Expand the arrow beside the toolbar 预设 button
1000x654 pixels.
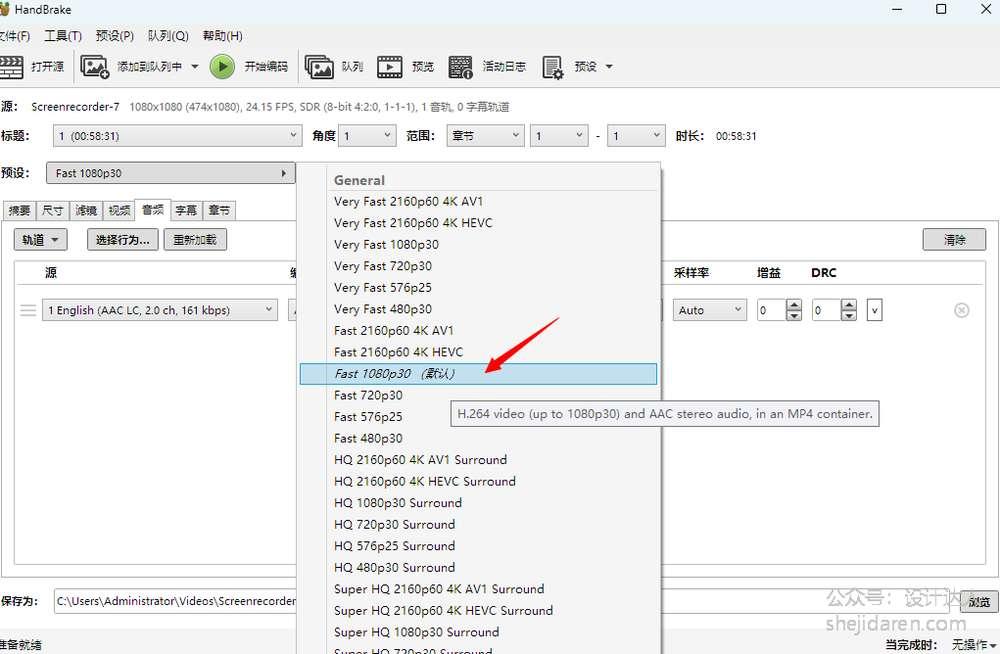pos(609,66)
